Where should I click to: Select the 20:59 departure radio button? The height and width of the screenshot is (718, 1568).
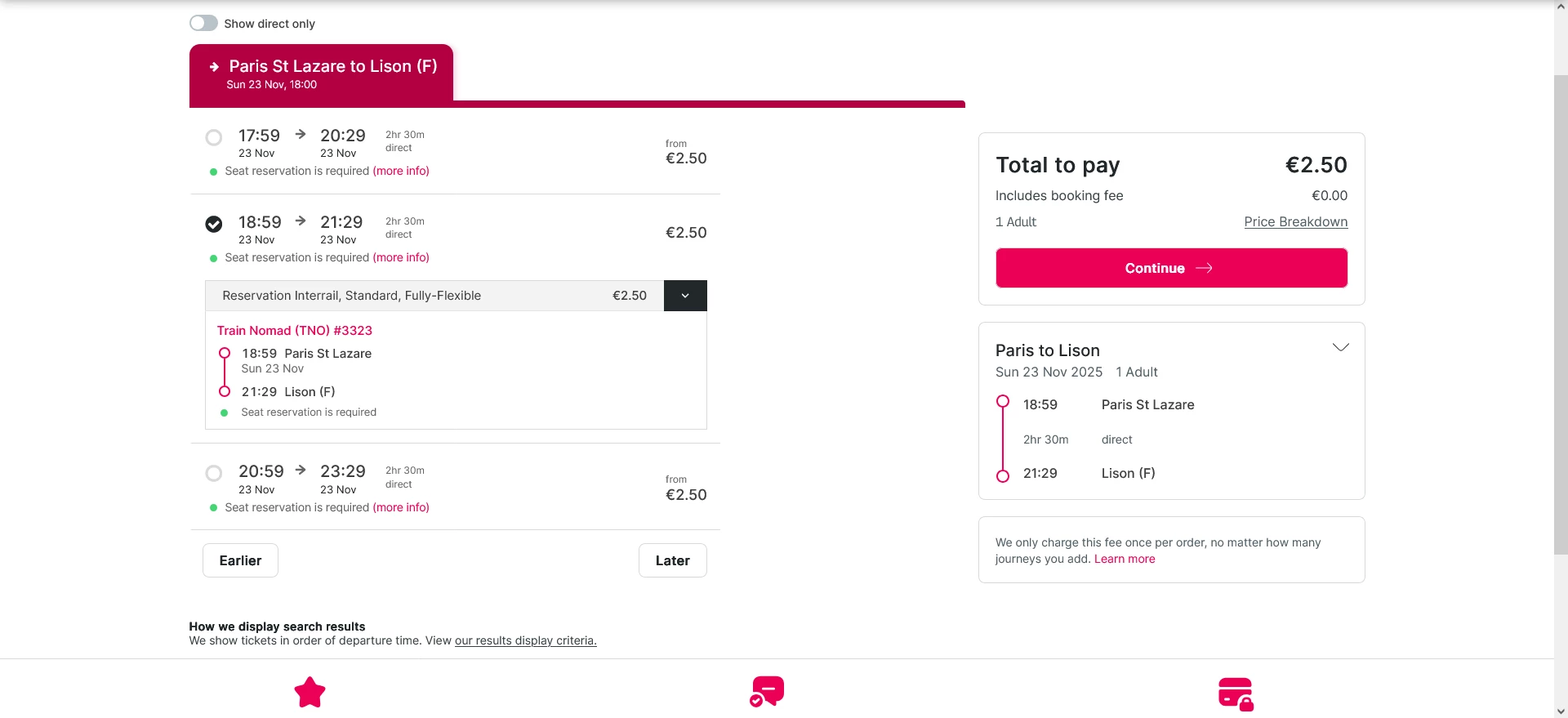pyautogui.click(x=214, y=473)
